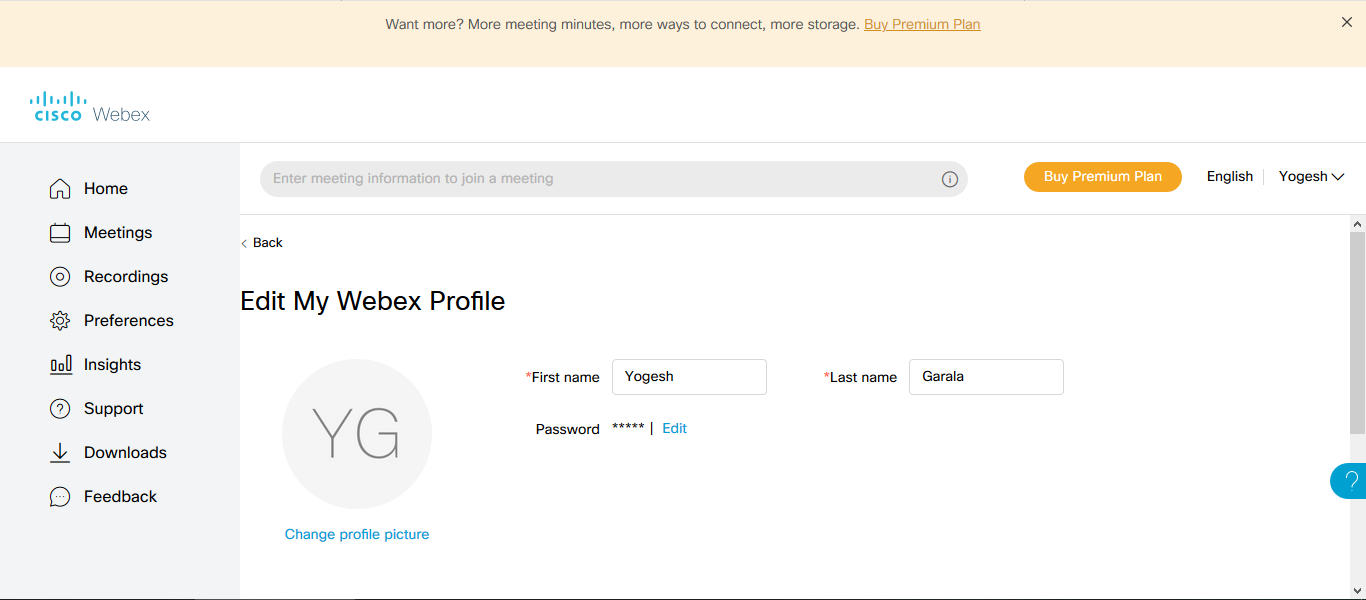
Task: Click the Feedback speech bubble icon
Action: [60, 497]
